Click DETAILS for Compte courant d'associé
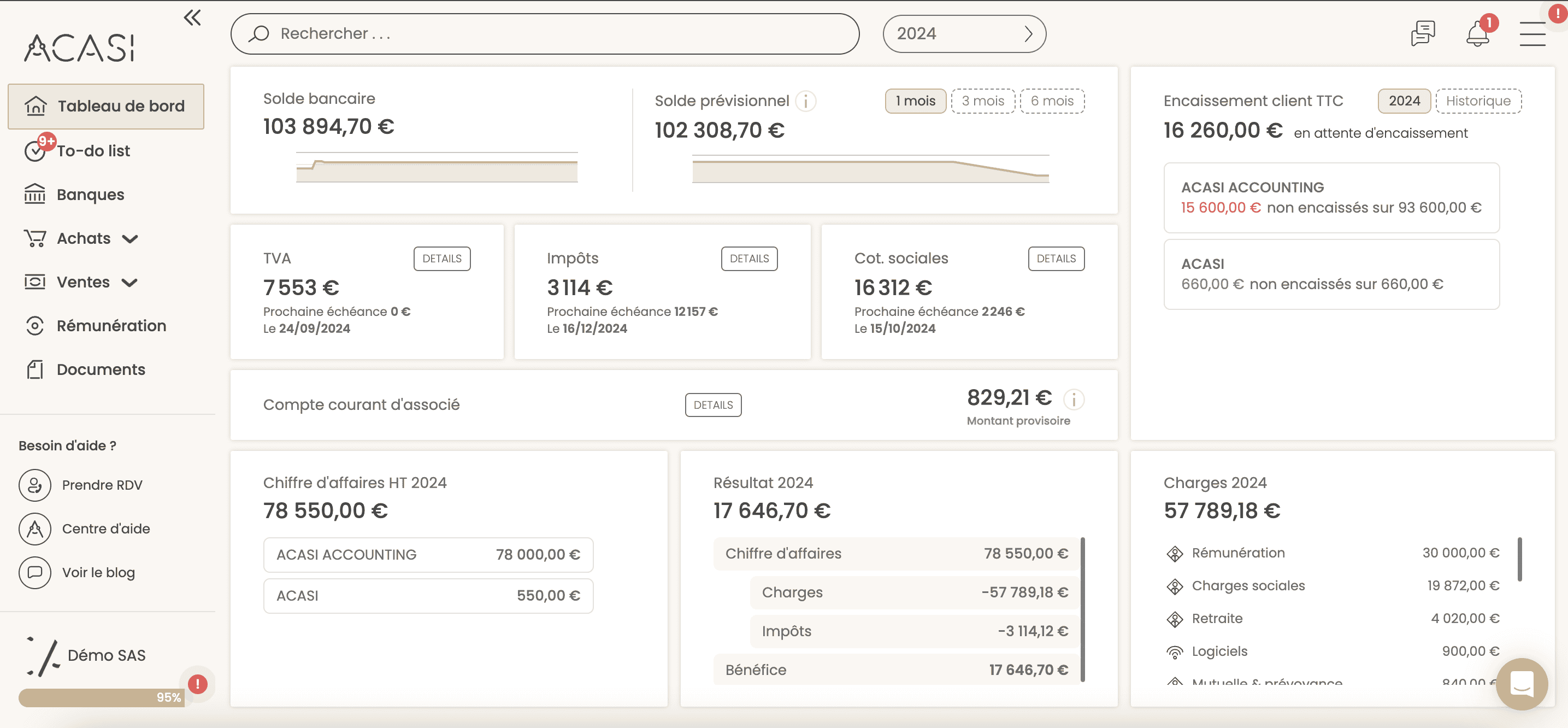The height and width of the screenshot is (728, 1568). coord(714,406)
